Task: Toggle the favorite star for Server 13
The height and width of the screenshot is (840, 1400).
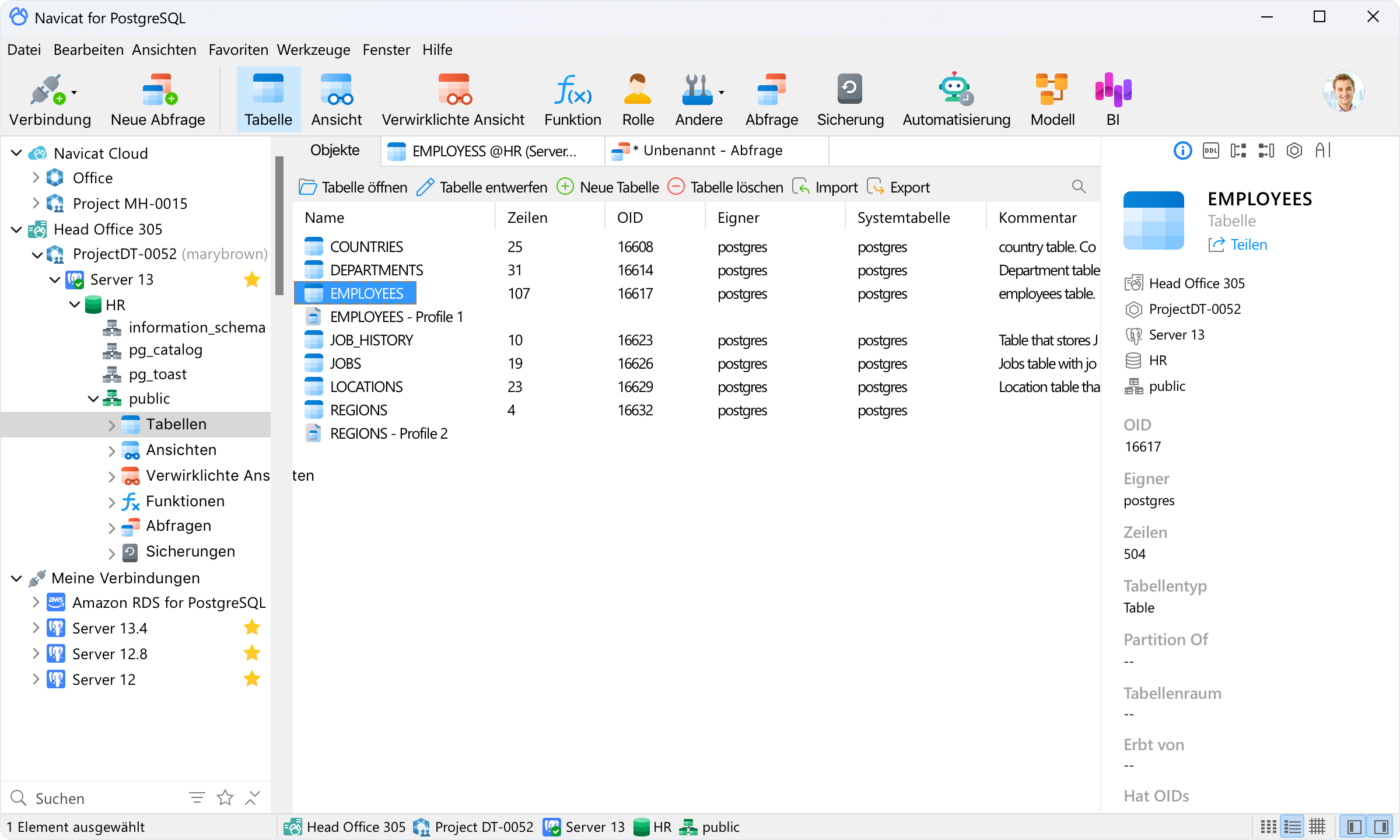Action: click(252, 279)
